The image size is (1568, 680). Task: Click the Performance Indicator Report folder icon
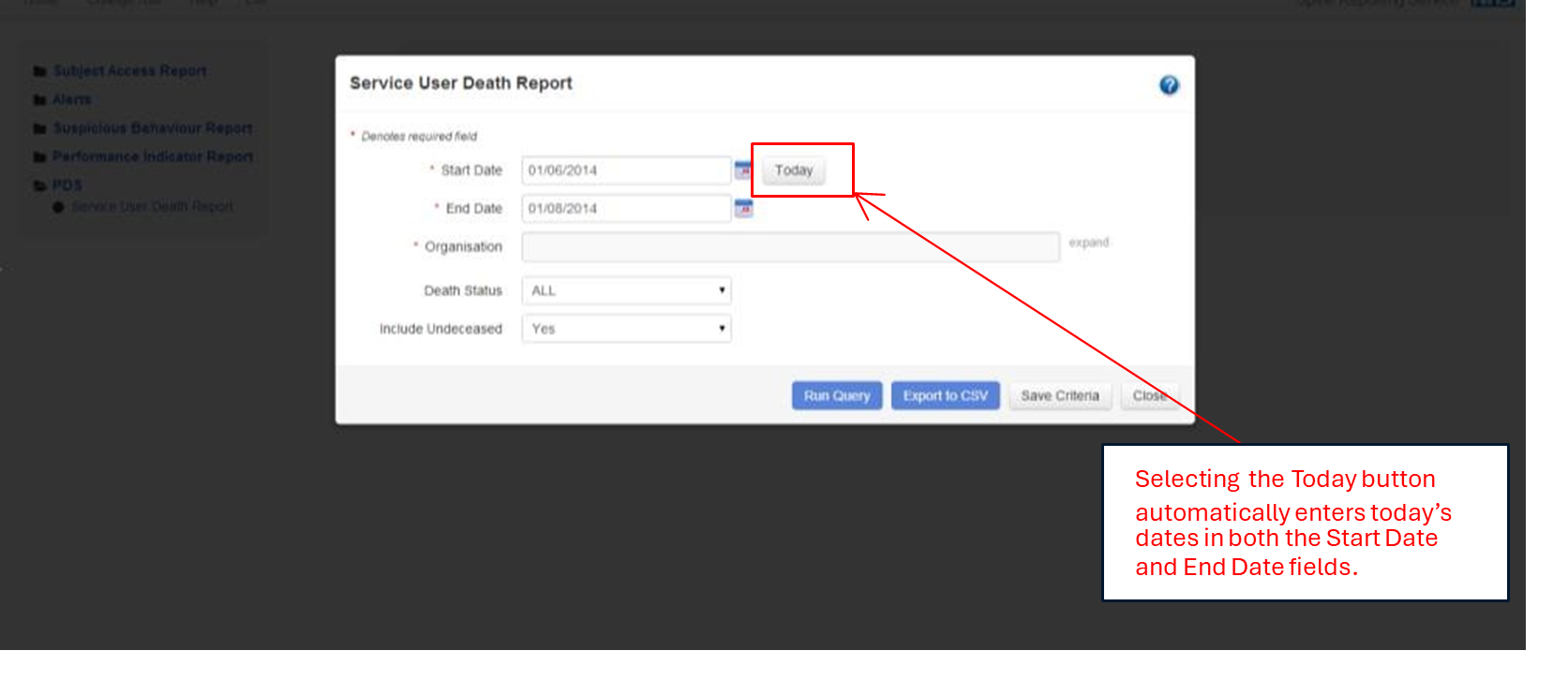40,156
